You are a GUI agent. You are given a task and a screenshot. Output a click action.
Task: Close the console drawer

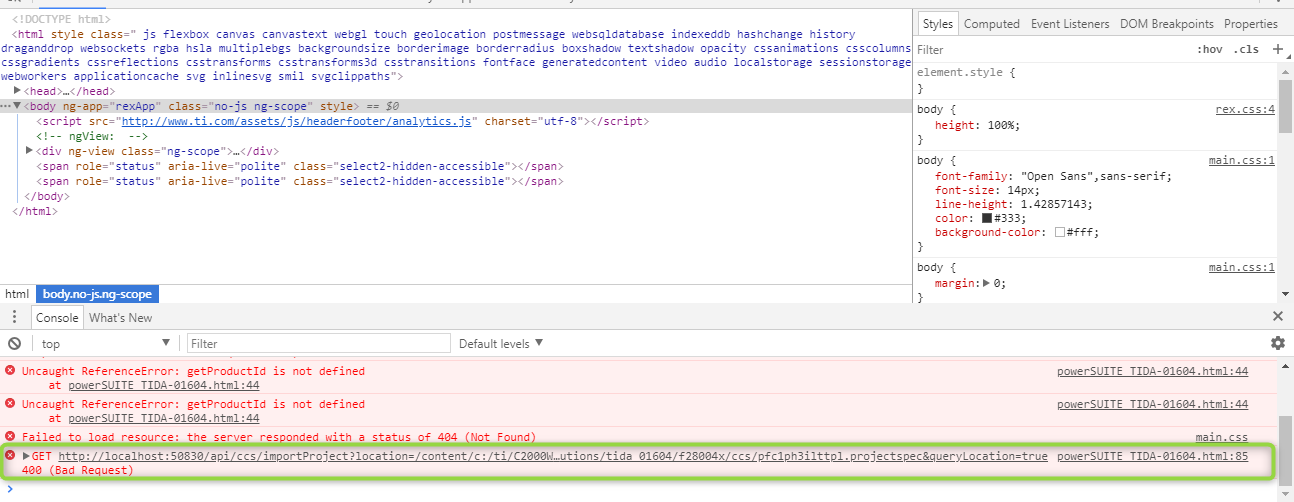(1277, 316)
